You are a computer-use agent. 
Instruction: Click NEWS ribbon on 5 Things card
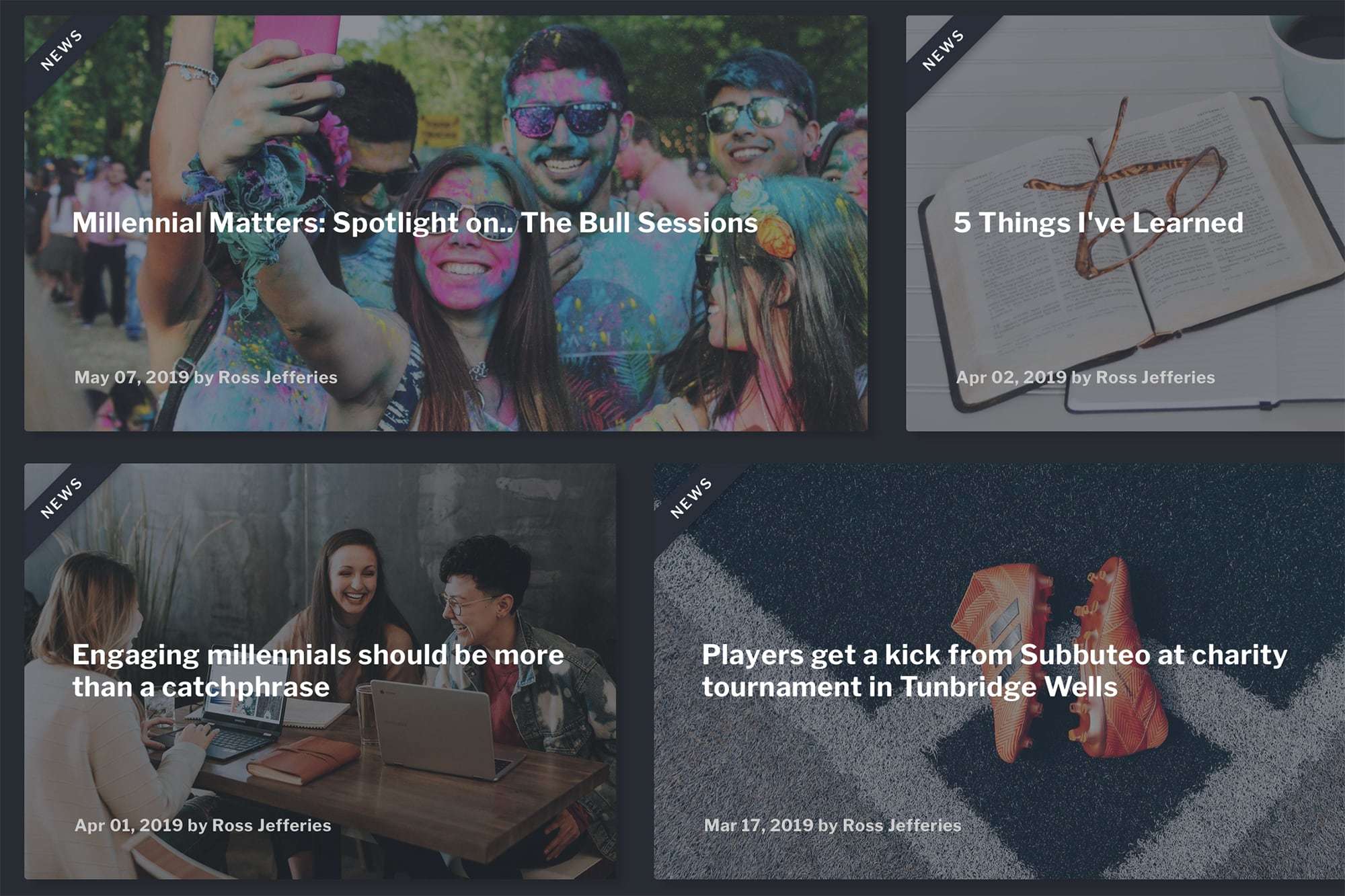943,50
